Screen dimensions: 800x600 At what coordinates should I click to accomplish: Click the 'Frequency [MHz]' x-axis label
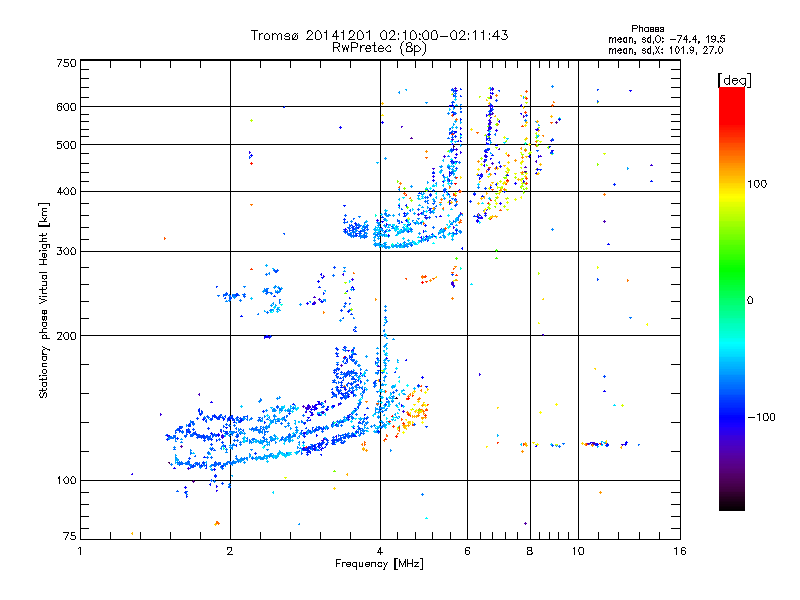tap(379, 564)
